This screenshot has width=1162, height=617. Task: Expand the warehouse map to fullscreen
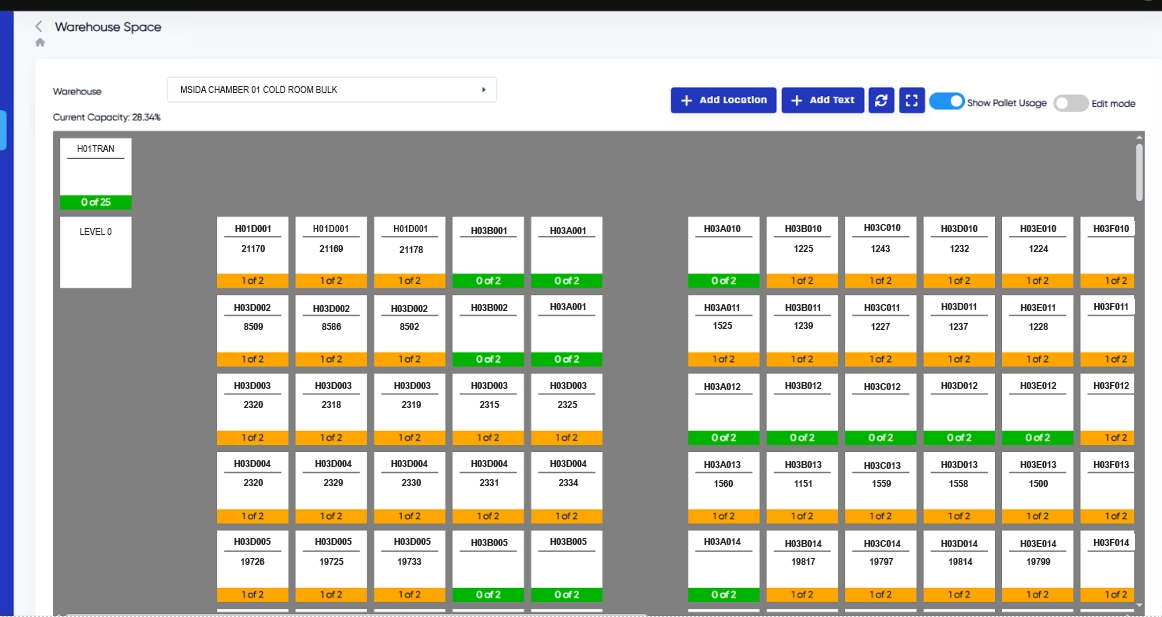point(911,100)
